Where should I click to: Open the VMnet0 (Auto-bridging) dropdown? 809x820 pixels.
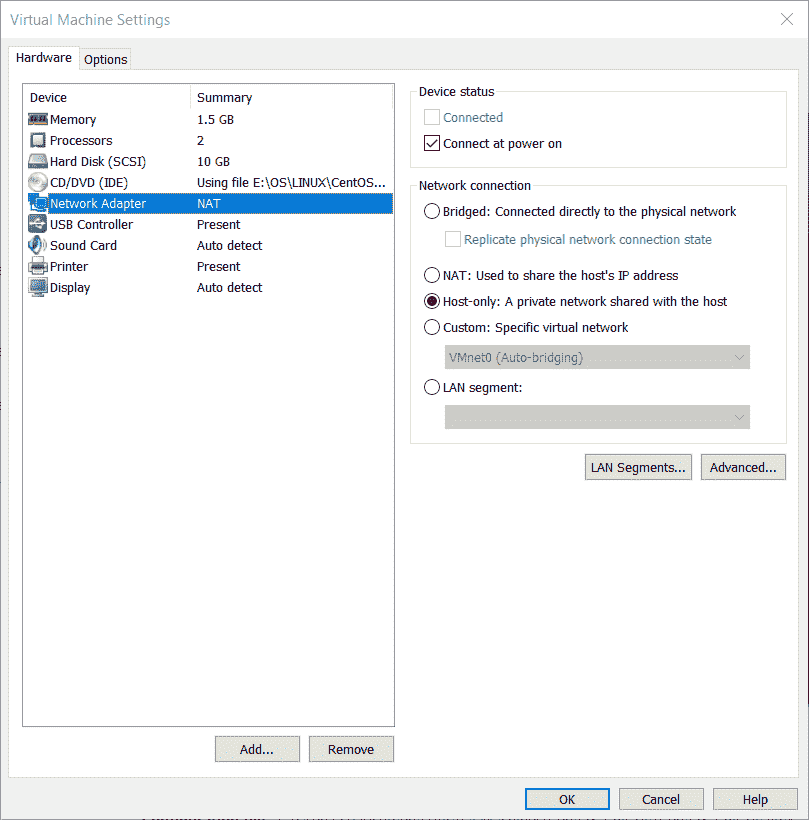(x=597, y=357)
